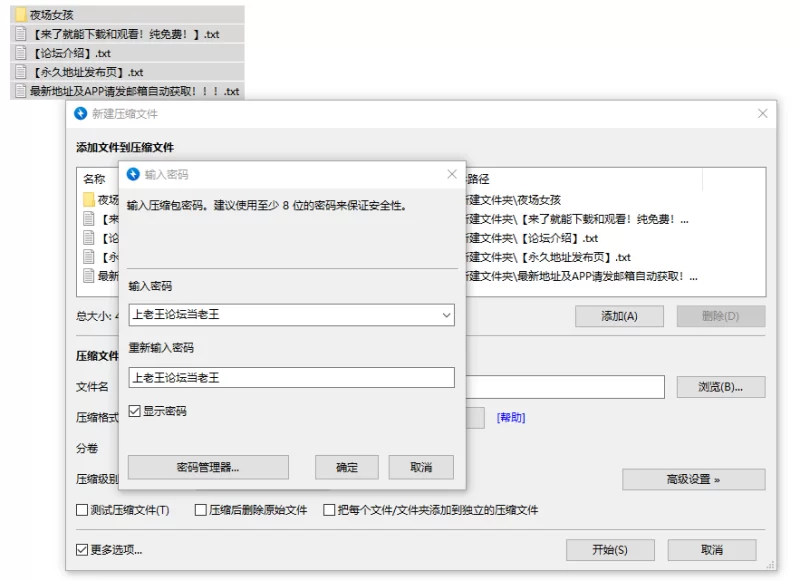Check 把每个文件/文件夹添加到独立的压缩文件

pos(329,510)
